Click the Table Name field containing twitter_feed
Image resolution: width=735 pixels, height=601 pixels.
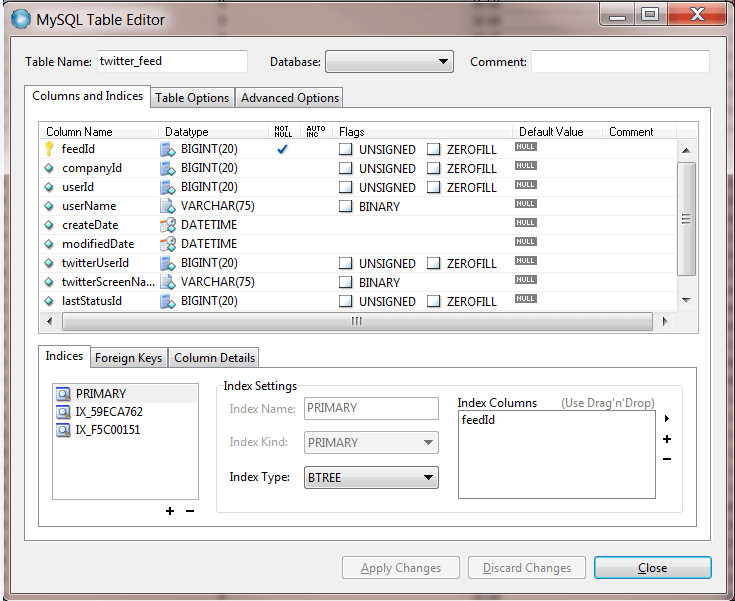pos(172,61)
